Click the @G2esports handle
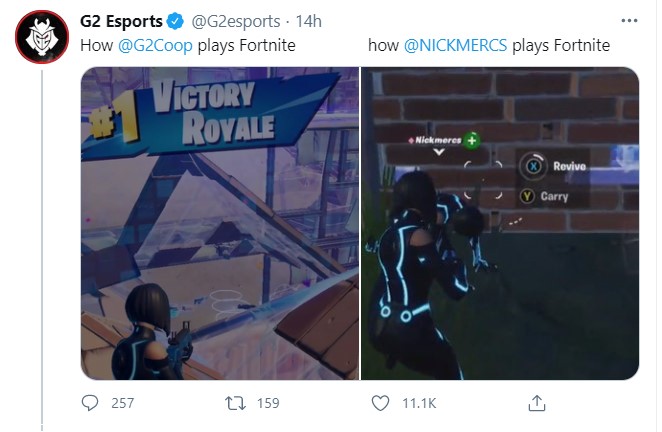The width and height of the screenshot is (662, 432). pos(236,21)
